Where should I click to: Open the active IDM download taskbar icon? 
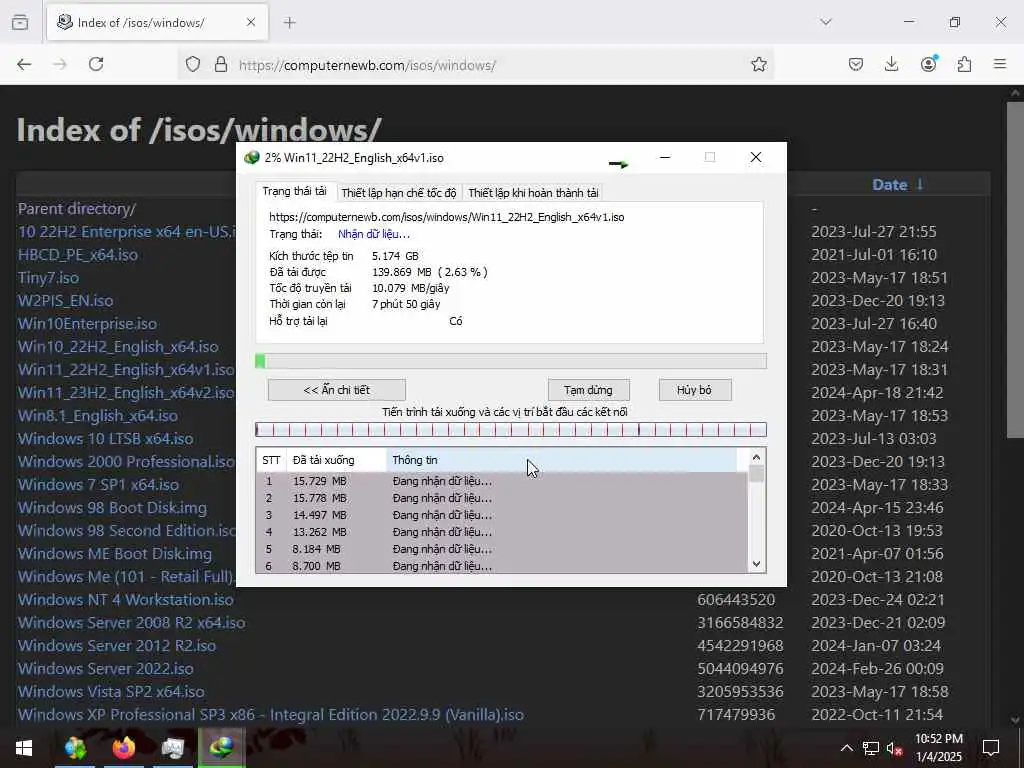pos(221,748)
